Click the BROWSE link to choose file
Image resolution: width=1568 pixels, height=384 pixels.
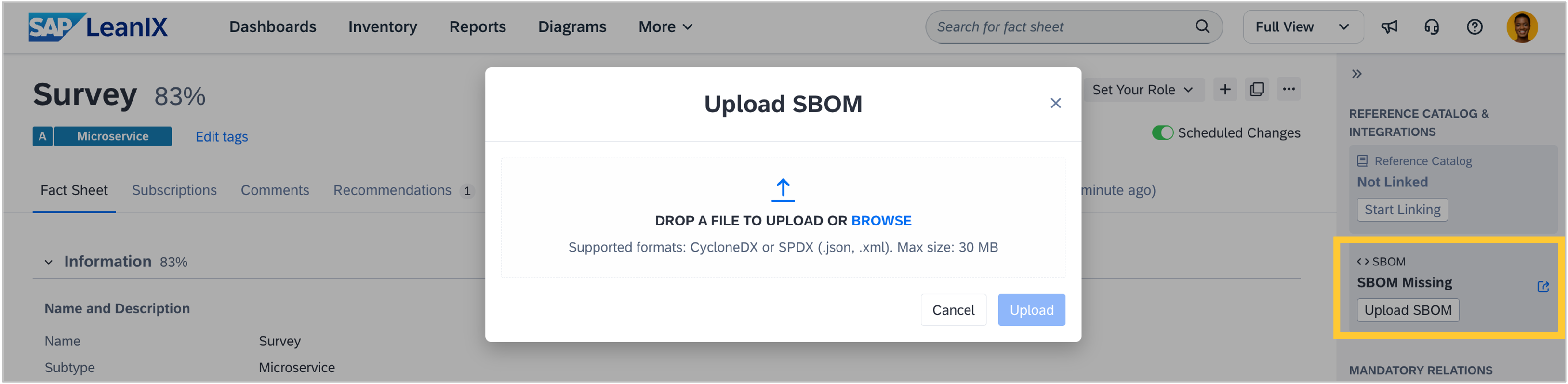click(x=881, y=221)
